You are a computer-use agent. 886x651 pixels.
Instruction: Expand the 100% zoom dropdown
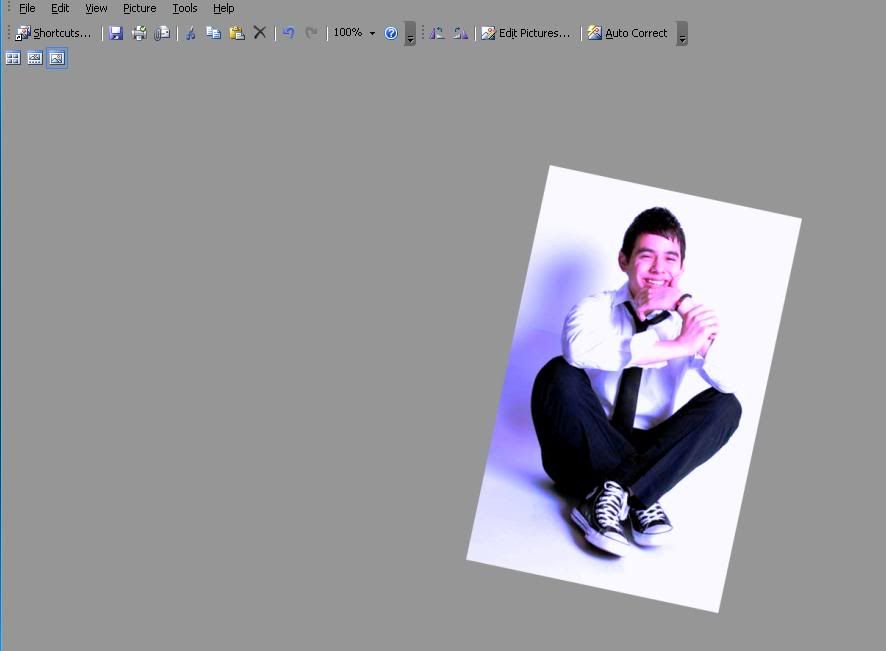372,33
